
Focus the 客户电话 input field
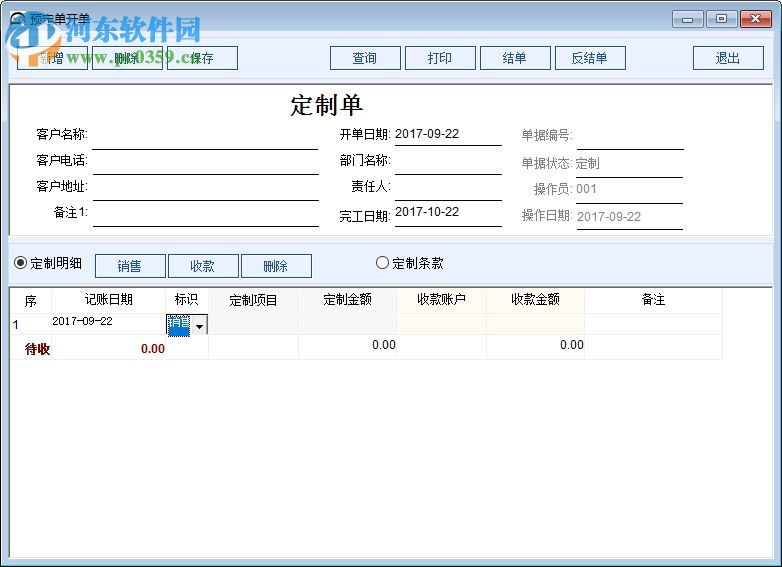coord(205,163)
